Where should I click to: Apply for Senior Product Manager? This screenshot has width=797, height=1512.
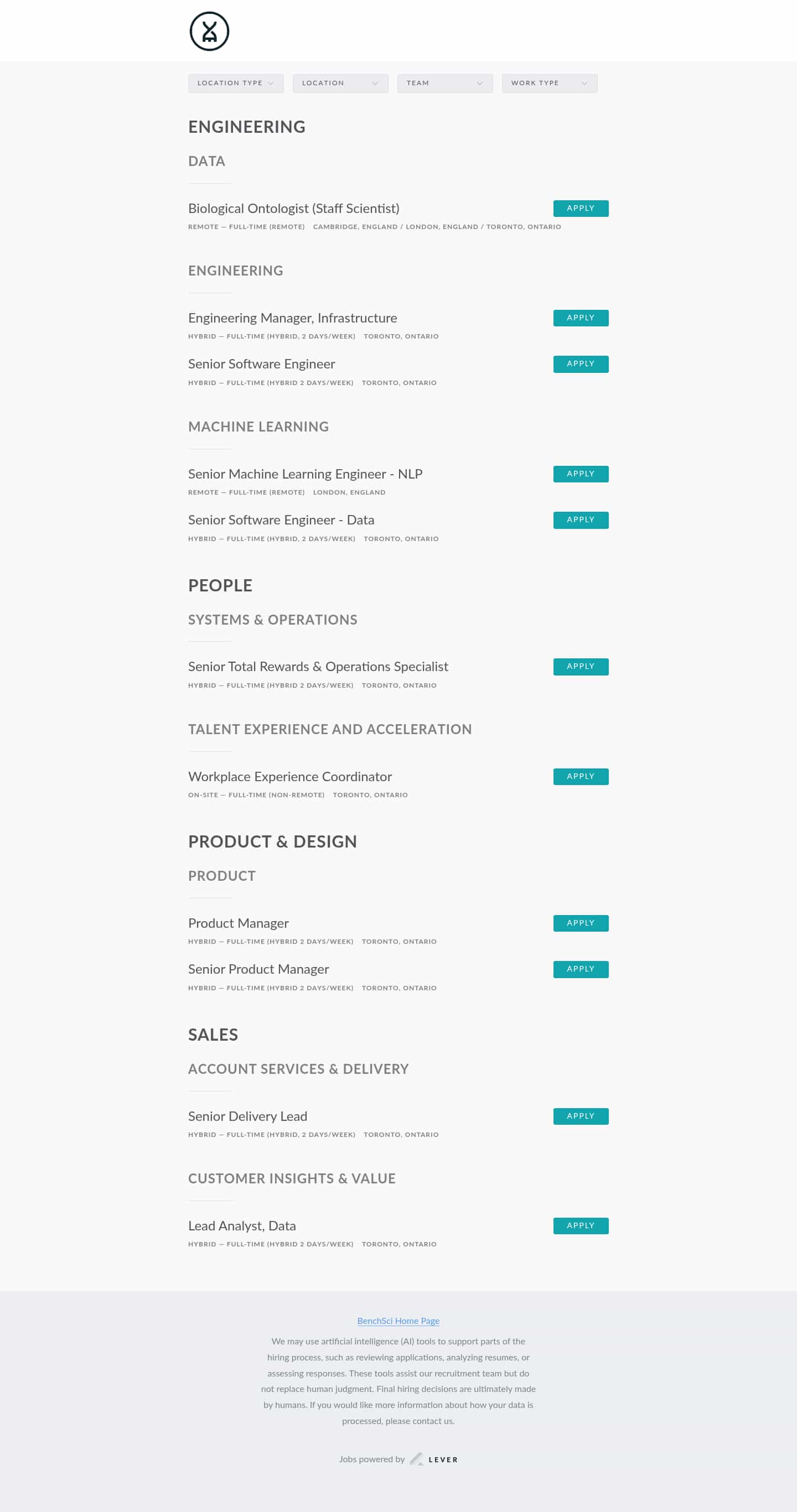pyautogui.click(x=579, y=969)
